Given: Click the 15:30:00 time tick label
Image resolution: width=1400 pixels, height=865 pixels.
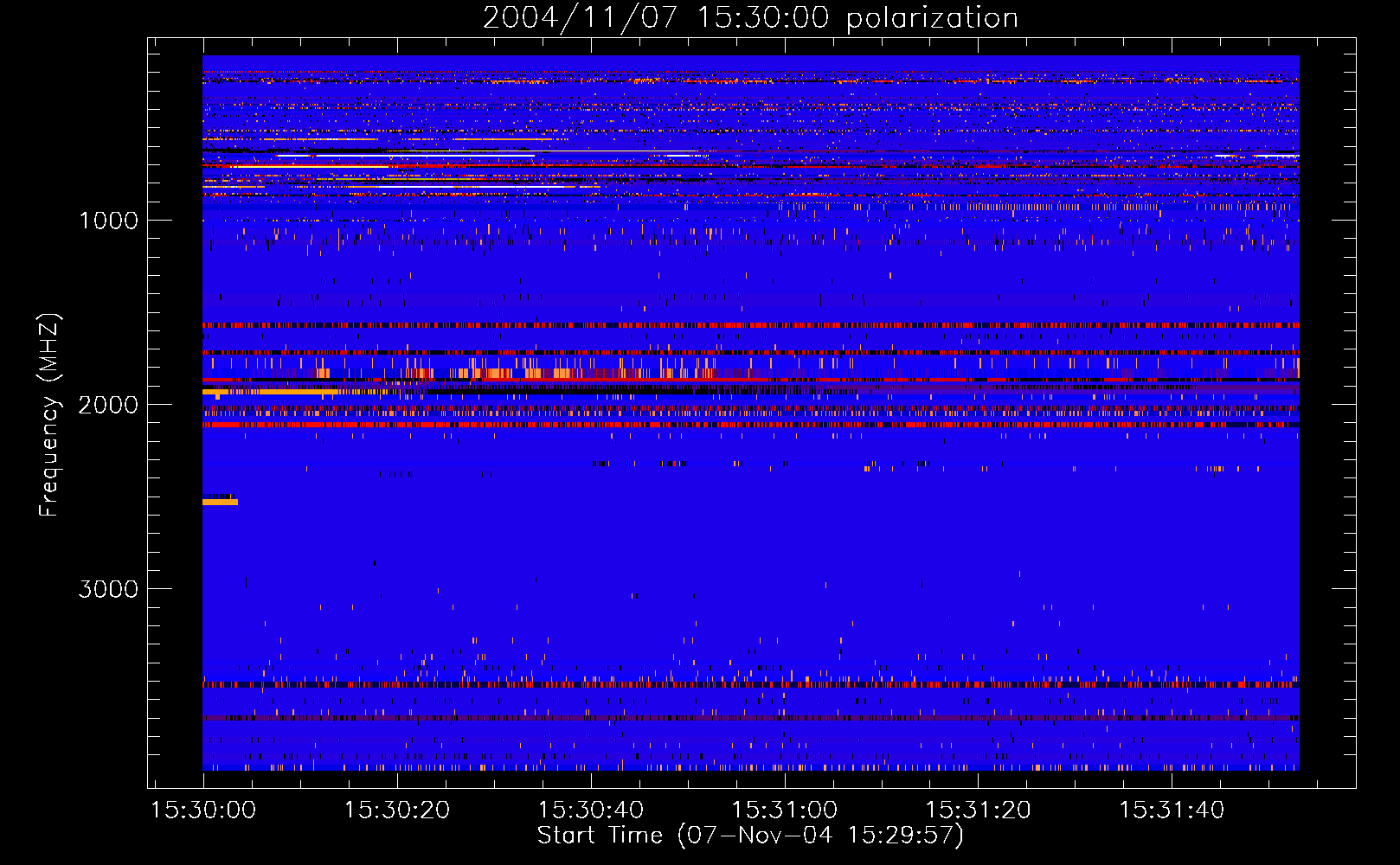Looking at the screenshot, I should pos(203,811).
